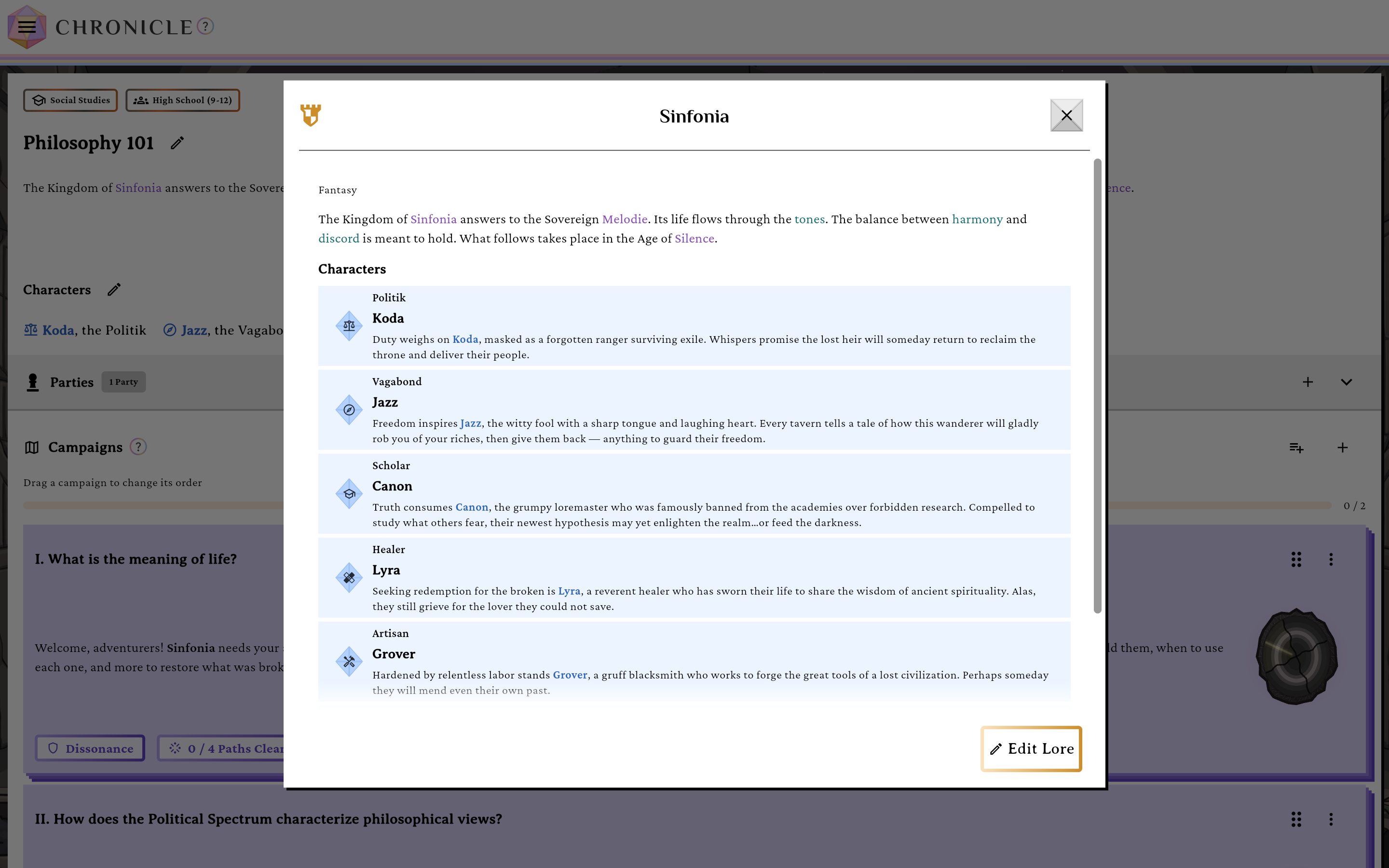Click the Canon link in the Scholar description
1389x868 pixels.
[472, 507]
